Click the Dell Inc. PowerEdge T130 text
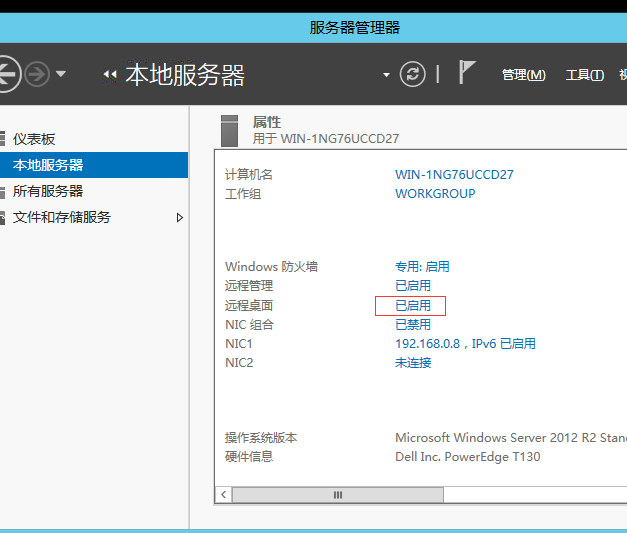Image resolution: width=627 pixels, height=533 pixels. pyautogui.click(x=467, y=457)
